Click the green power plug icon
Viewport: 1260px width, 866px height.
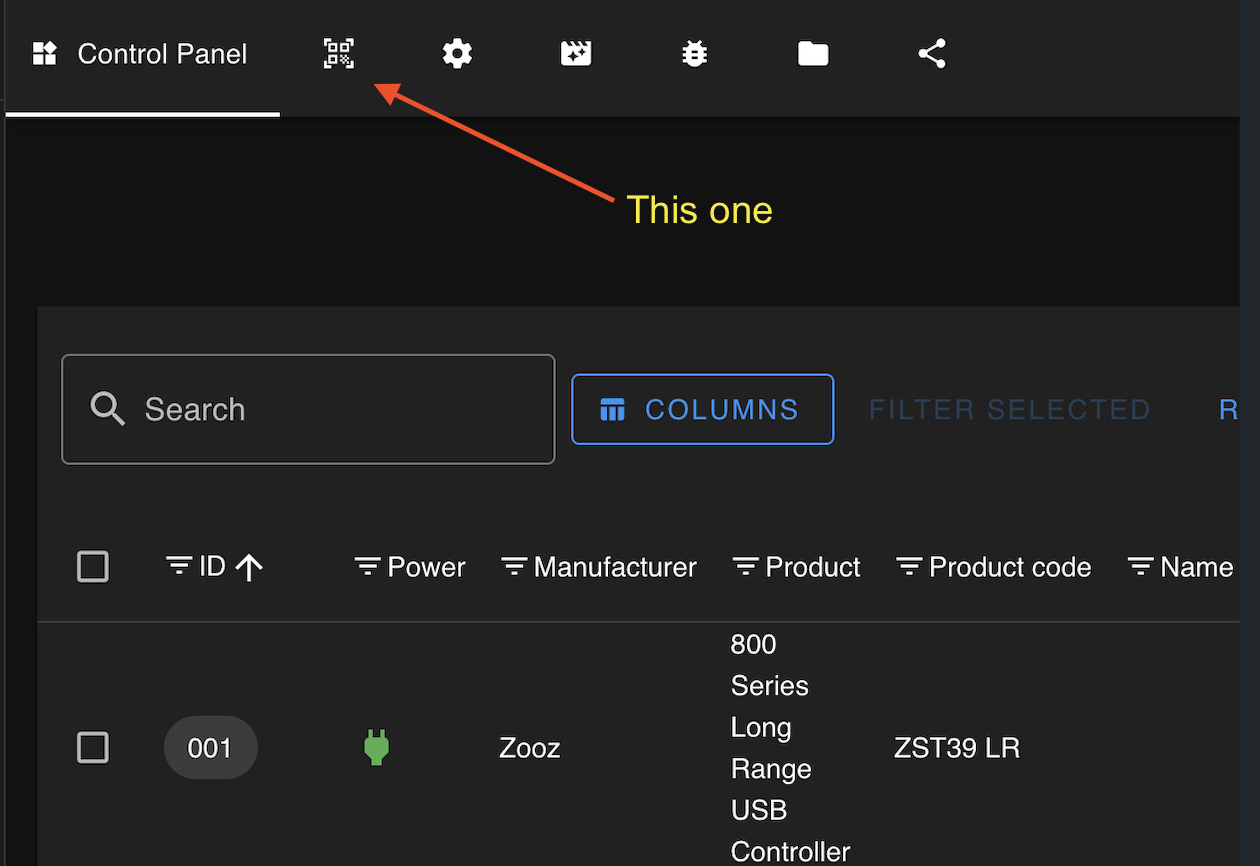[376, 747]
